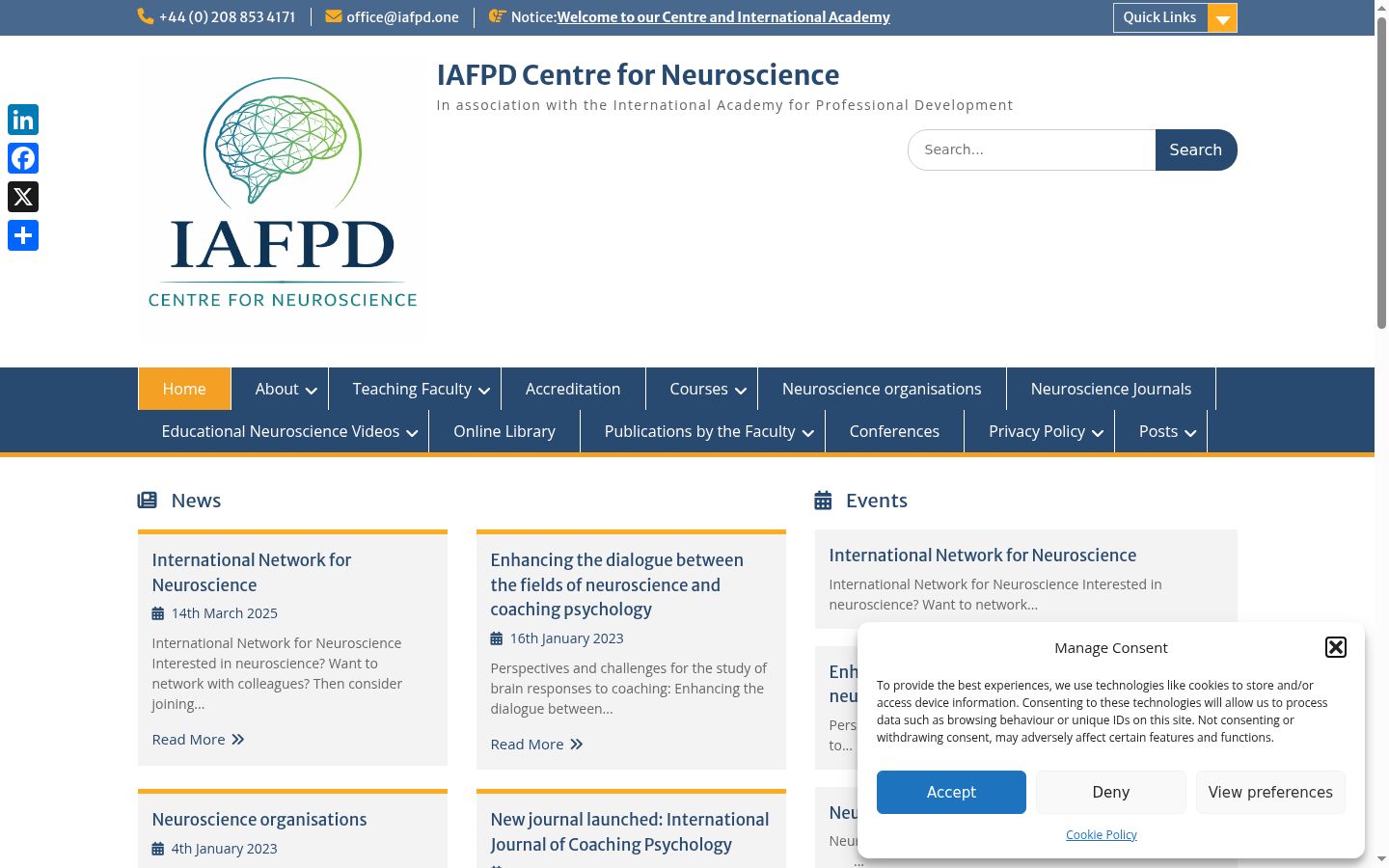Click the notice pointing-hand icon
The image size is (1389, 868).
point(498,16)
